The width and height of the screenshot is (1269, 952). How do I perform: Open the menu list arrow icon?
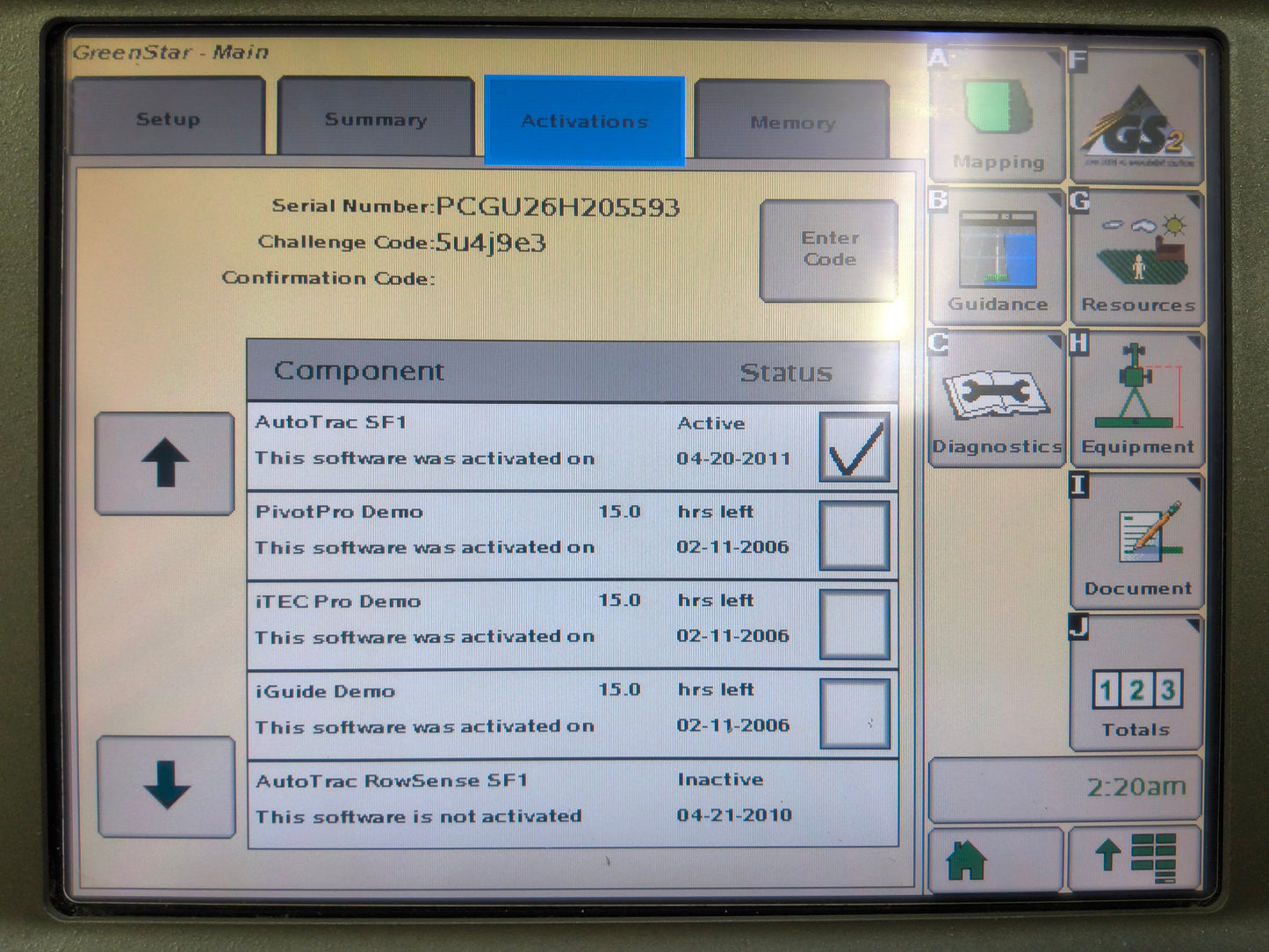[1136, 859]
